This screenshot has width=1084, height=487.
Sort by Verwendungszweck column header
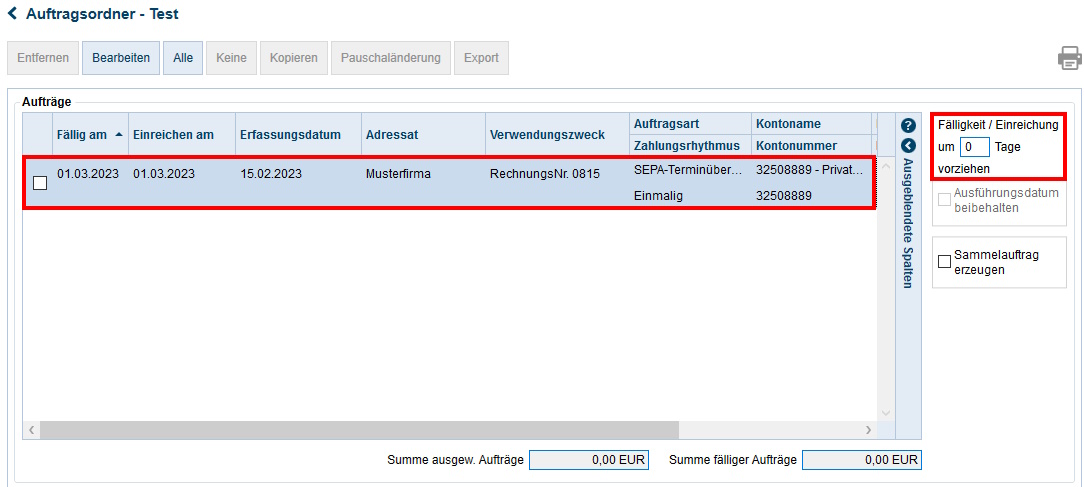point(557,135)
